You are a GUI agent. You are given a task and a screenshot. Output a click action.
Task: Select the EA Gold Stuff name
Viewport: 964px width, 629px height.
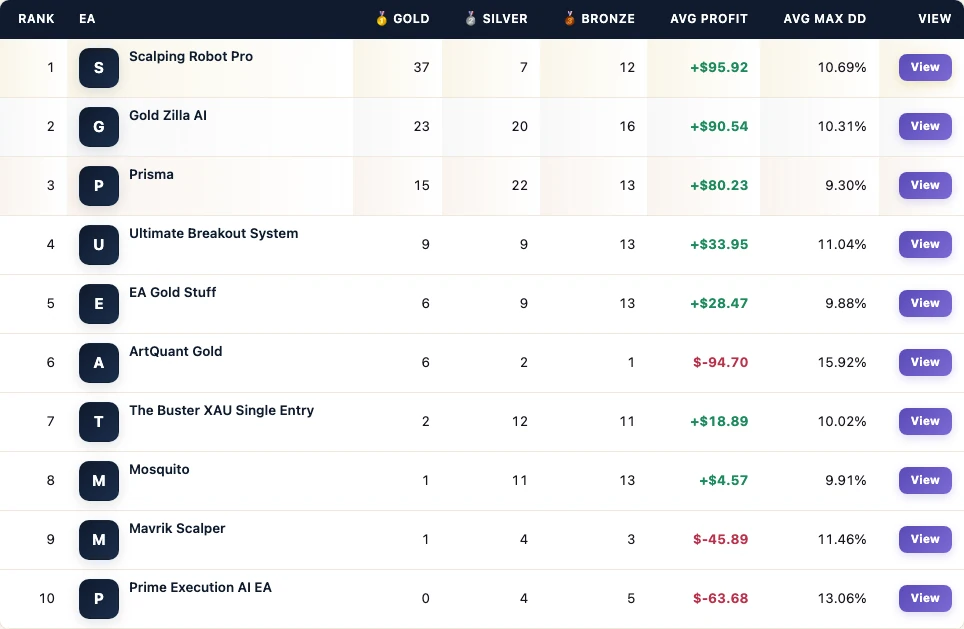click(173, 293)
